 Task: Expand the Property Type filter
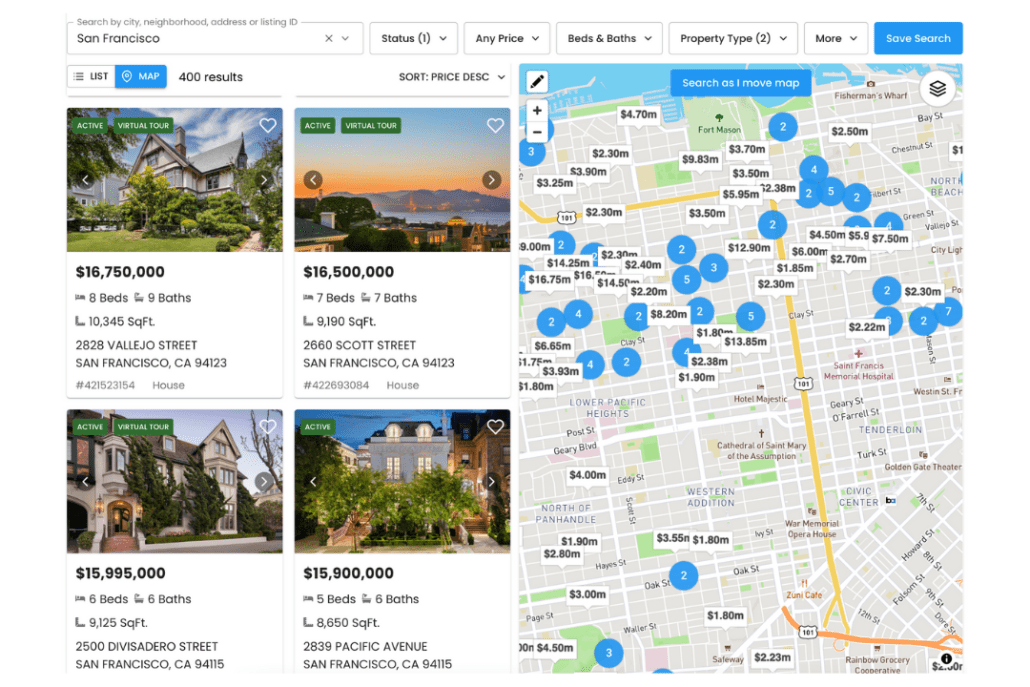[x=732, y=38]
